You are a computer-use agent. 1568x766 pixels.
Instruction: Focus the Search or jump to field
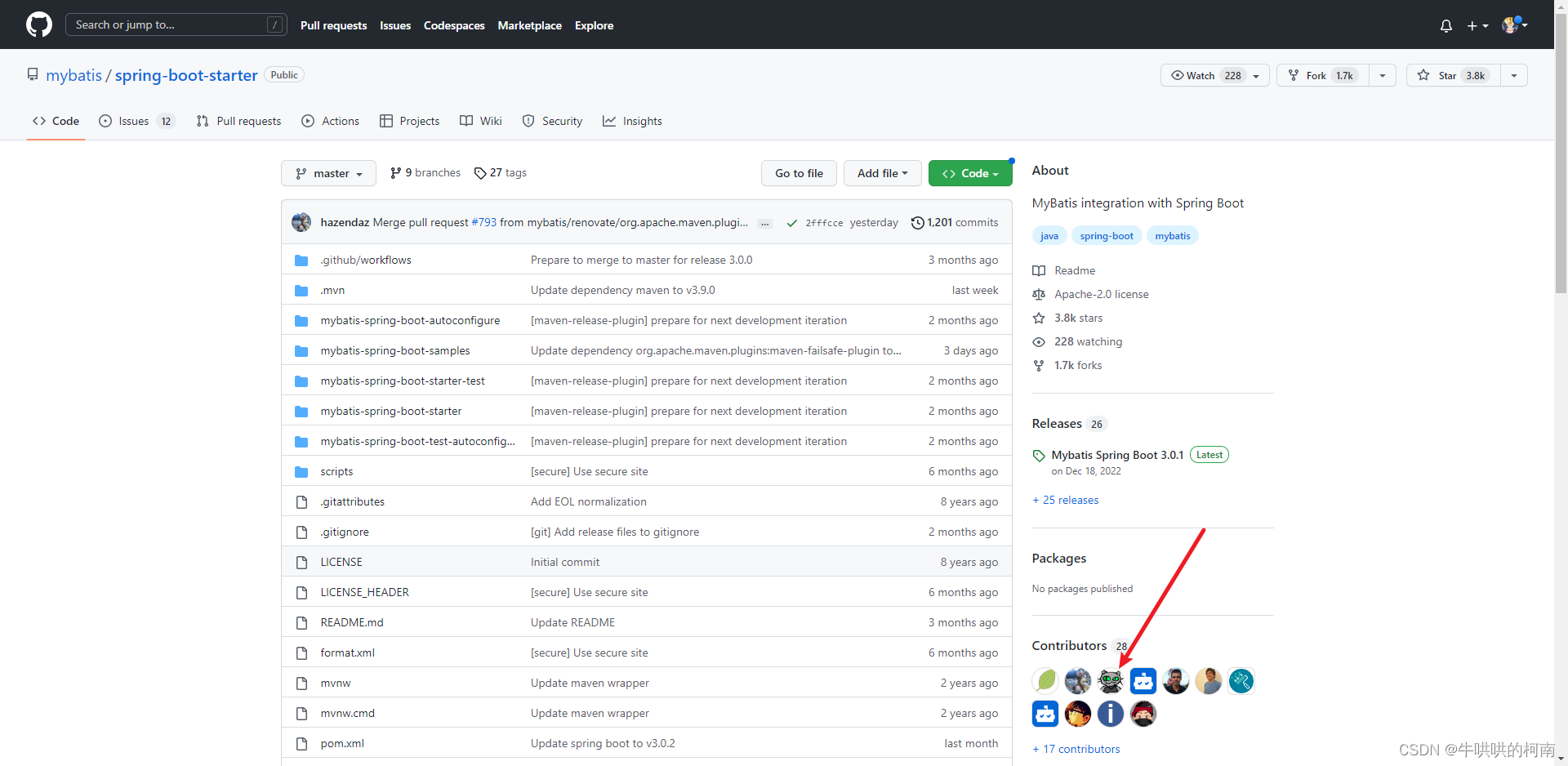[176, 24]
